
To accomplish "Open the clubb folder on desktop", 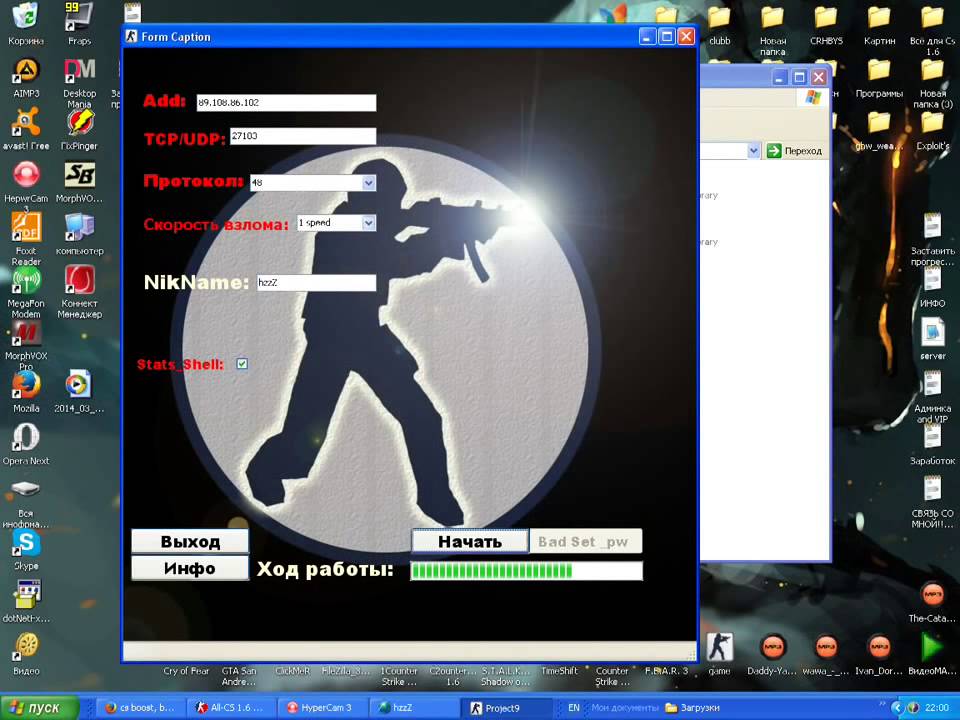I will tap(719, 18).
